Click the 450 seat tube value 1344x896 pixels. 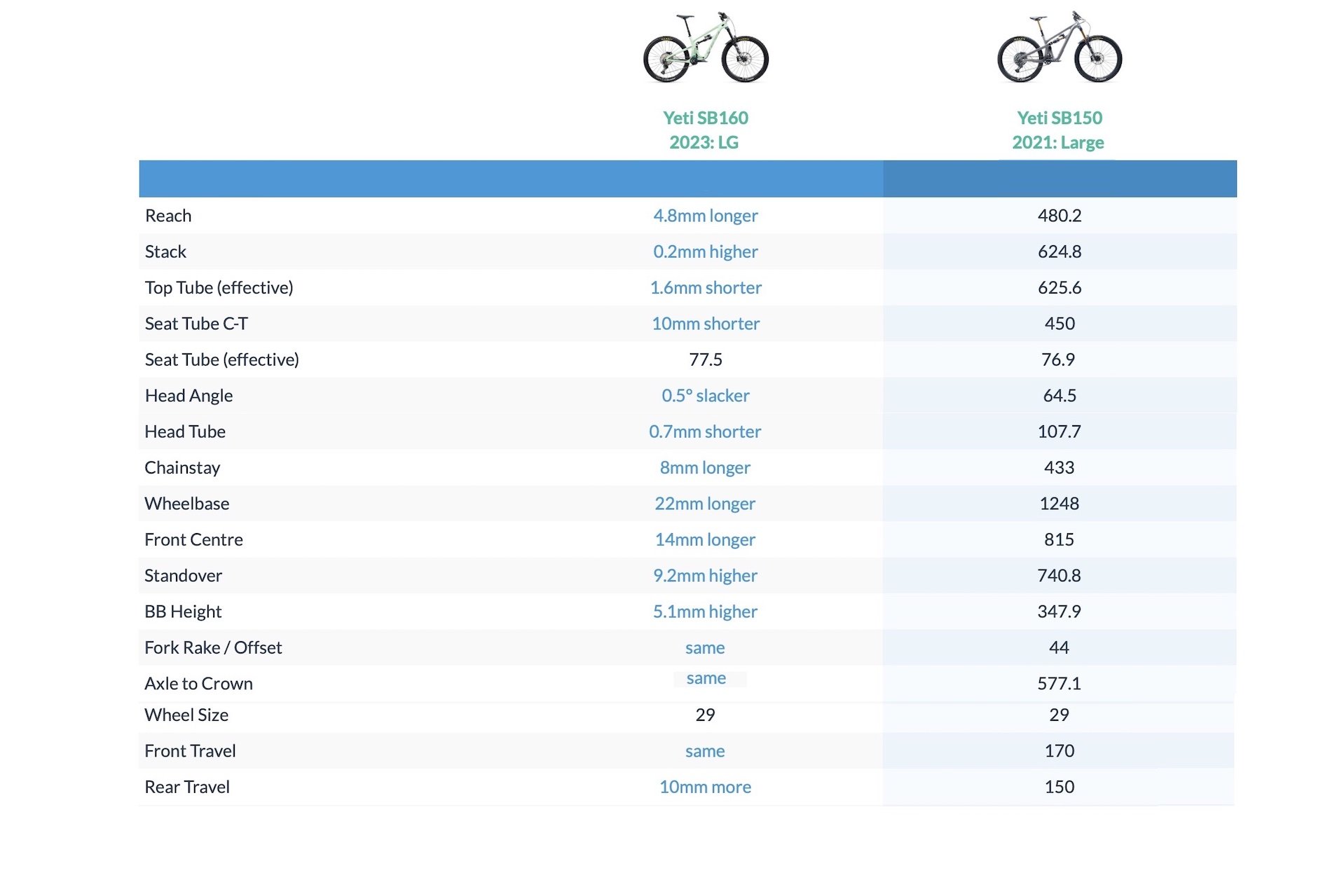[1060, 324]
